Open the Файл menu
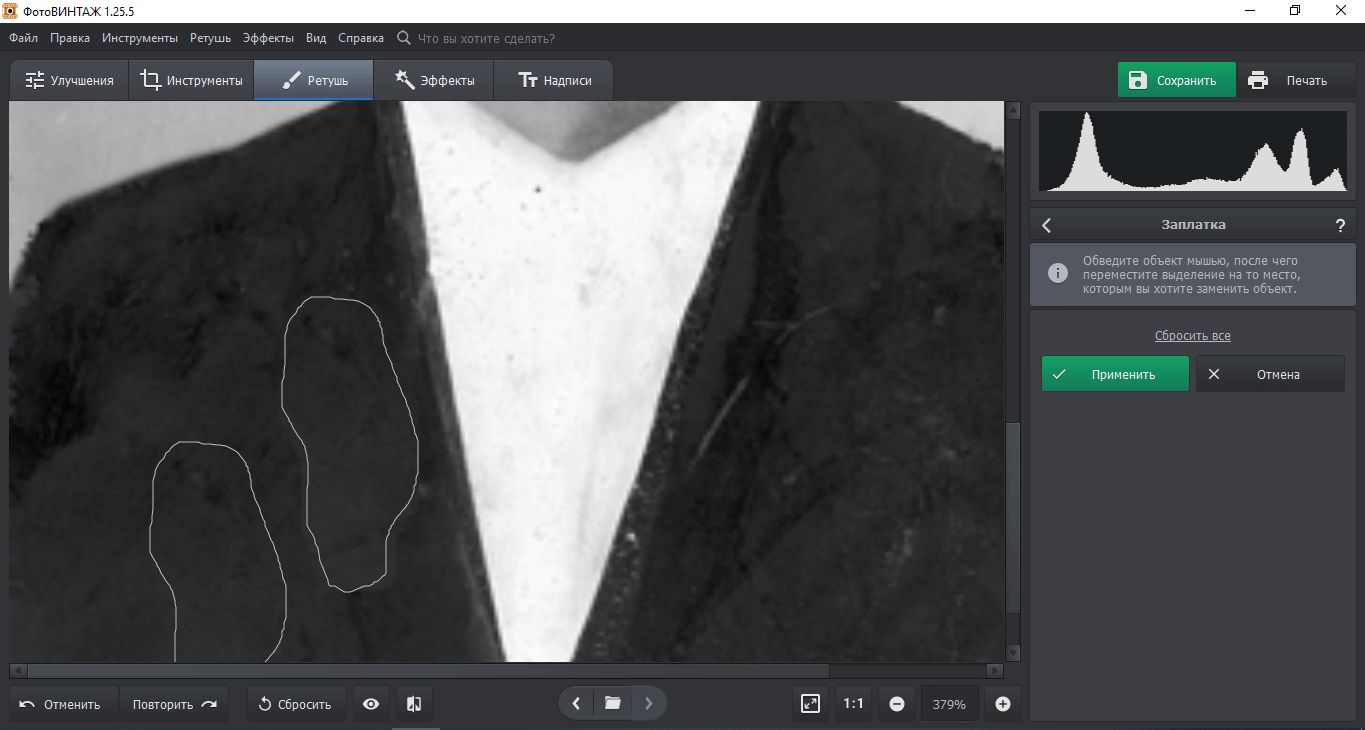Image resolution: width=1365 pixels, height=730 pixels. tap(24, 38)
